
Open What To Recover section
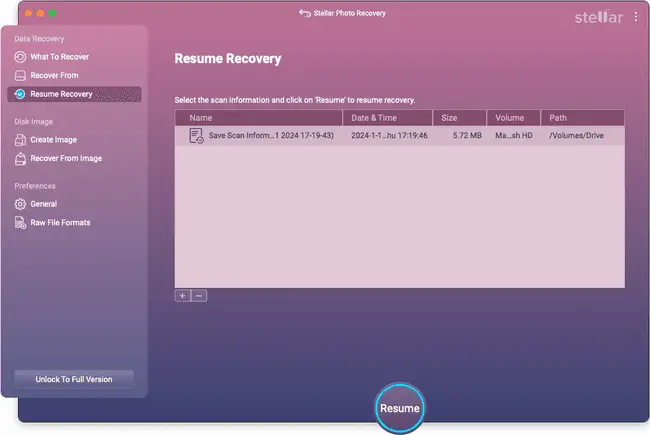coord(60,57)
